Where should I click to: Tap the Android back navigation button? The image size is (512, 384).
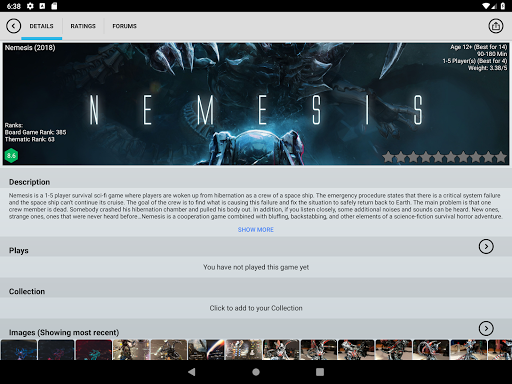point(192,372)
